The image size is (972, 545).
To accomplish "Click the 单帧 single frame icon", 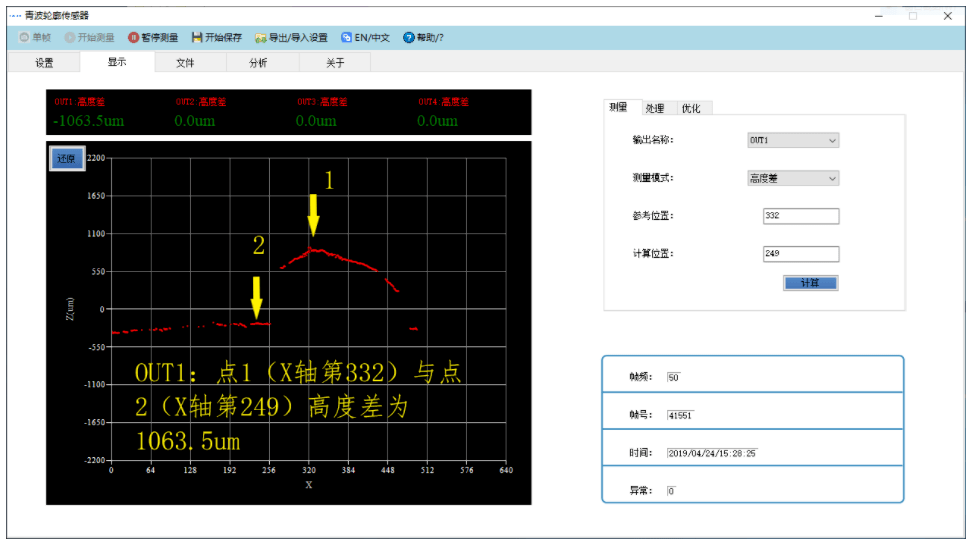I will 24,38.
